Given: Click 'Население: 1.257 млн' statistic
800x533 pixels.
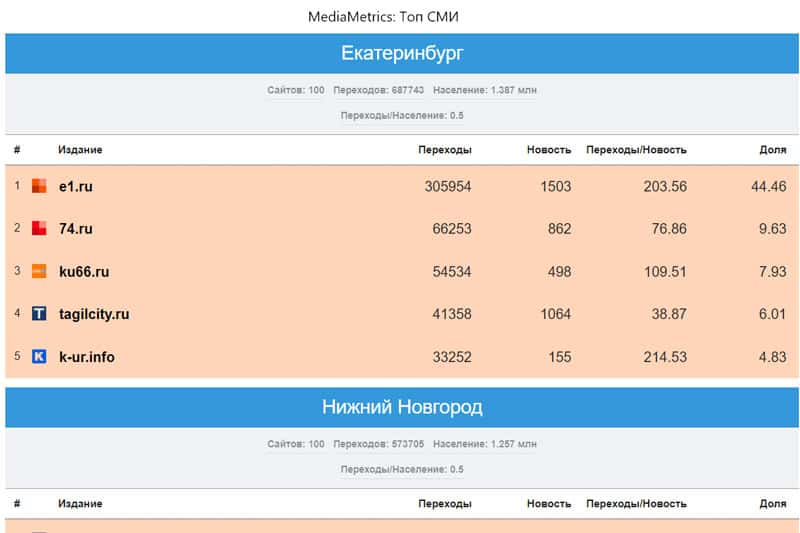Looking at the screenshot, I should 485,444.
